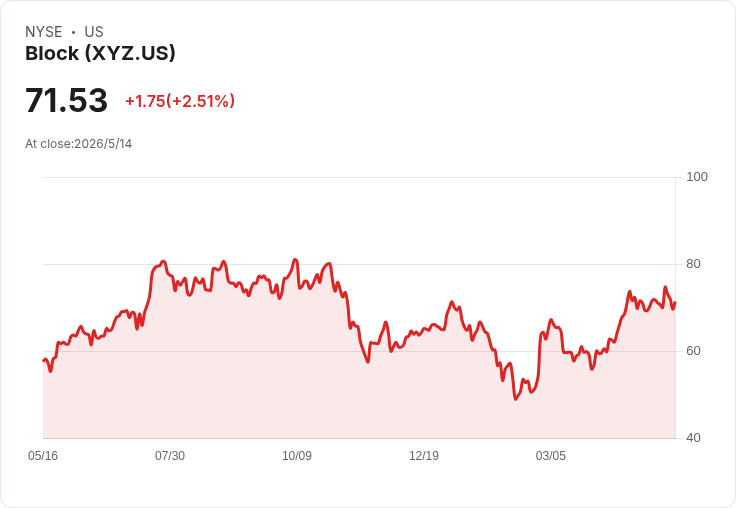Click the chart line's leftmost starting point
The image size is (736, 508).
[44, 361]
